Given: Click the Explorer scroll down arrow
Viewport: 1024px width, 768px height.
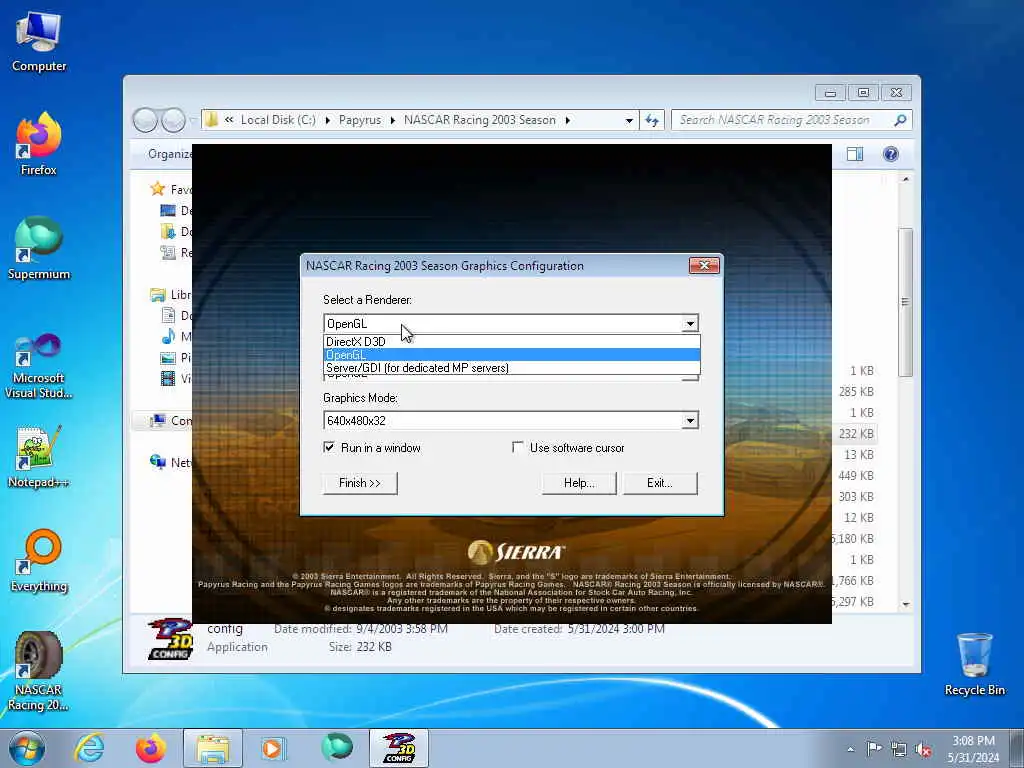Looking at the screenshot, I should tap(905, 604).
